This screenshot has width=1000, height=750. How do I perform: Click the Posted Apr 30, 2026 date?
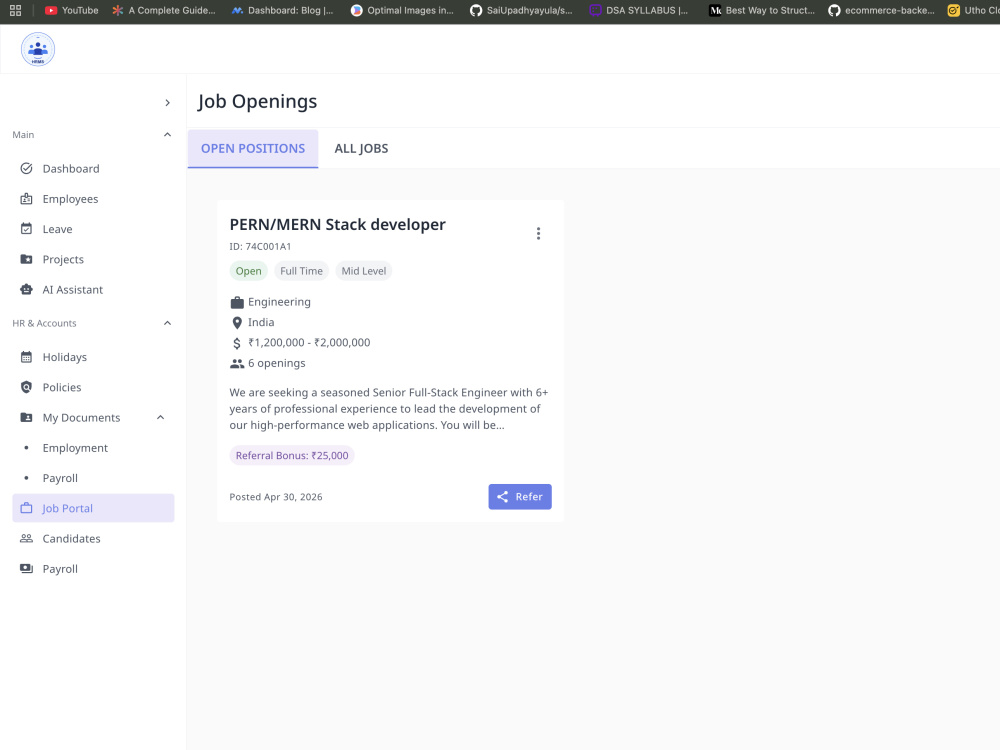coord(276,497)
